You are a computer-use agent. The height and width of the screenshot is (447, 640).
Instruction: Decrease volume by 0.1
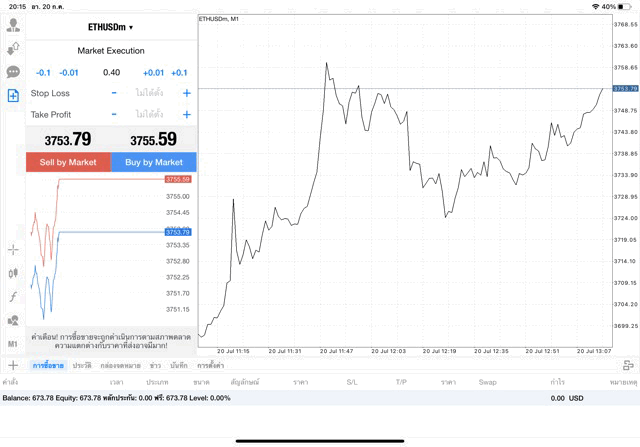[43, 72]
